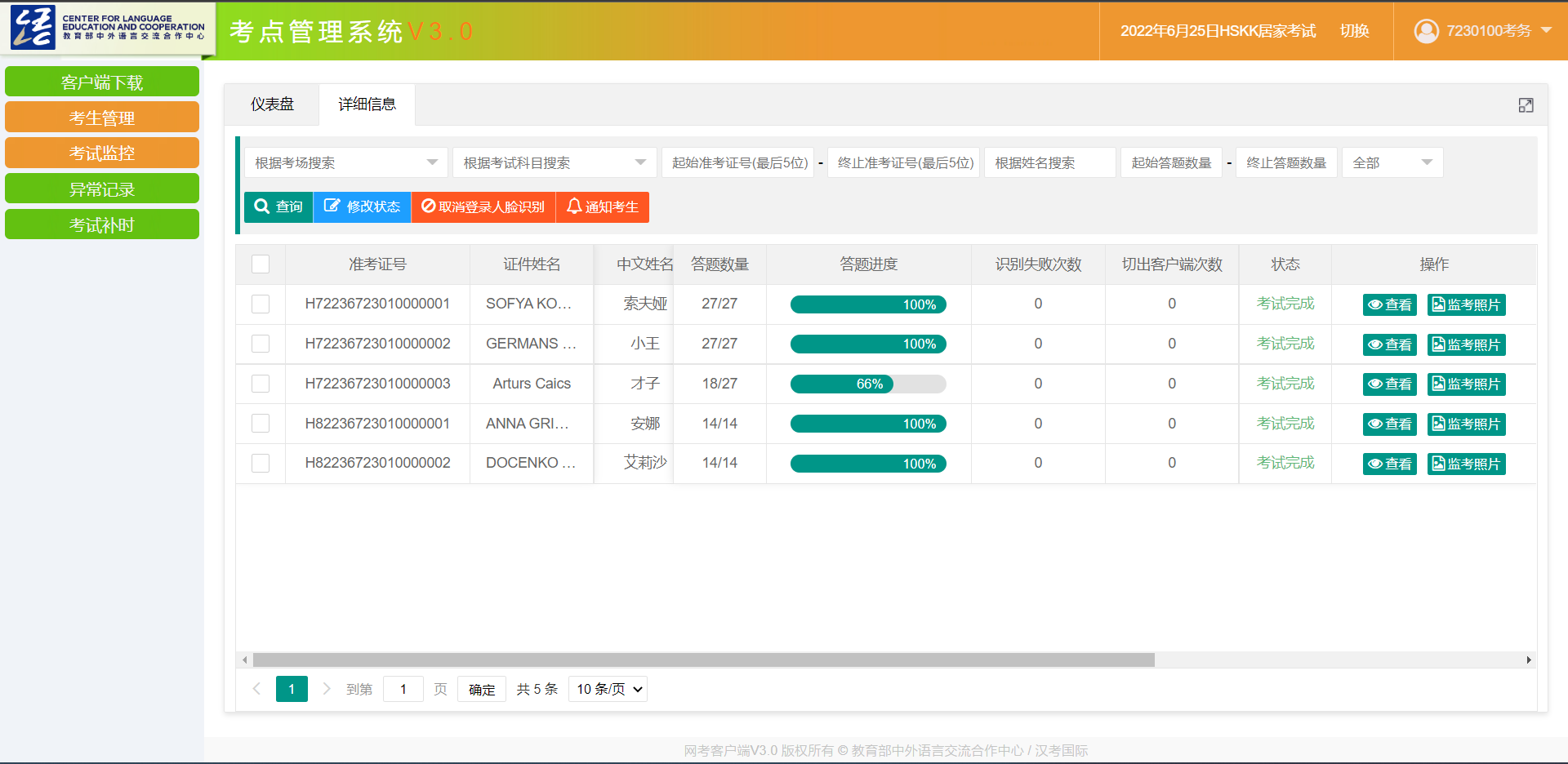This screenshot has width=1568, height=764.
Task: Toggle the select-all checkbox in table header
Action: point(261,264)
